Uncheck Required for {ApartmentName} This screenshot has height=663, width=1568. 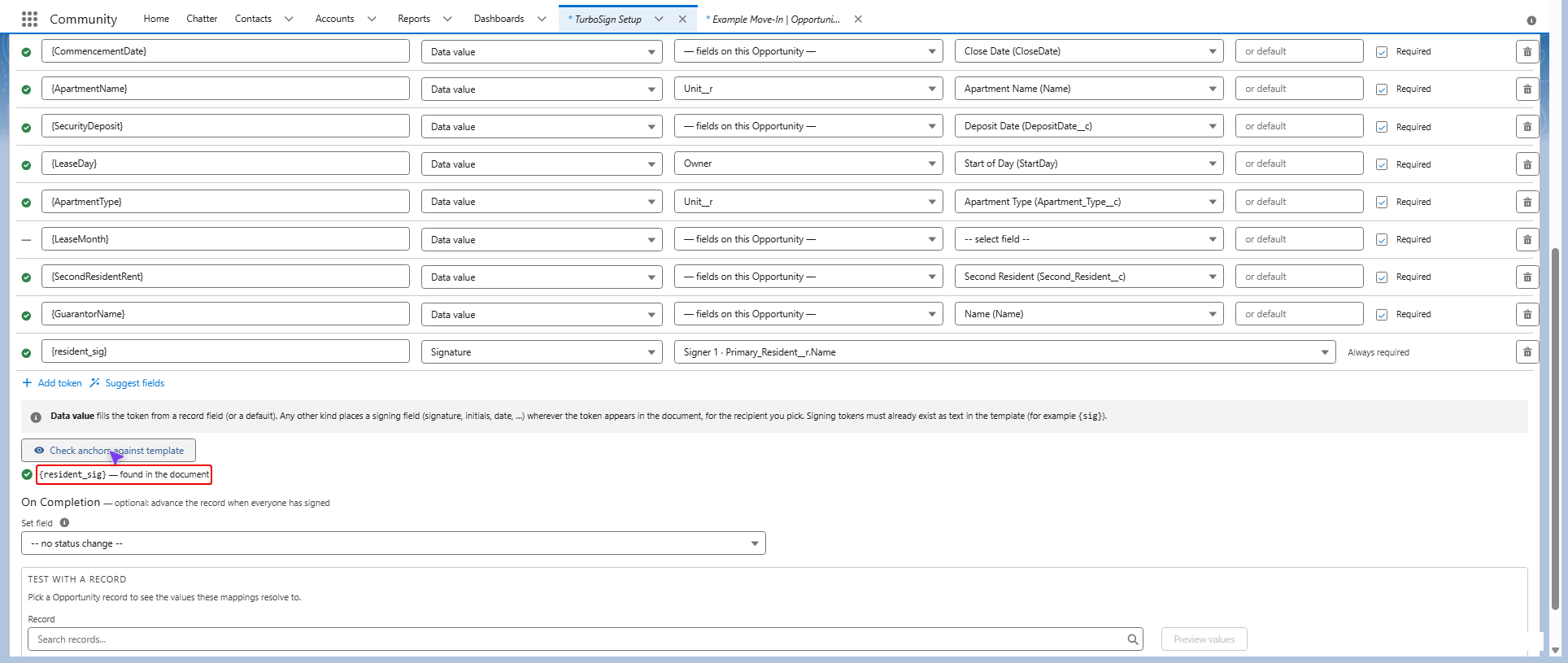tap(1382, 89)
